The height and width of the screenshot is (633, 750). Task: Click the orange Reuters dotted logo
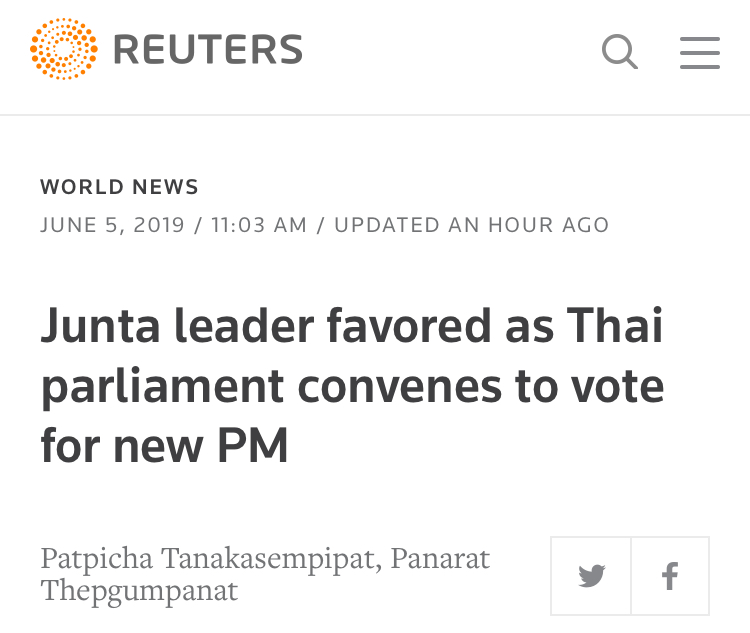(x=64, y=49)
